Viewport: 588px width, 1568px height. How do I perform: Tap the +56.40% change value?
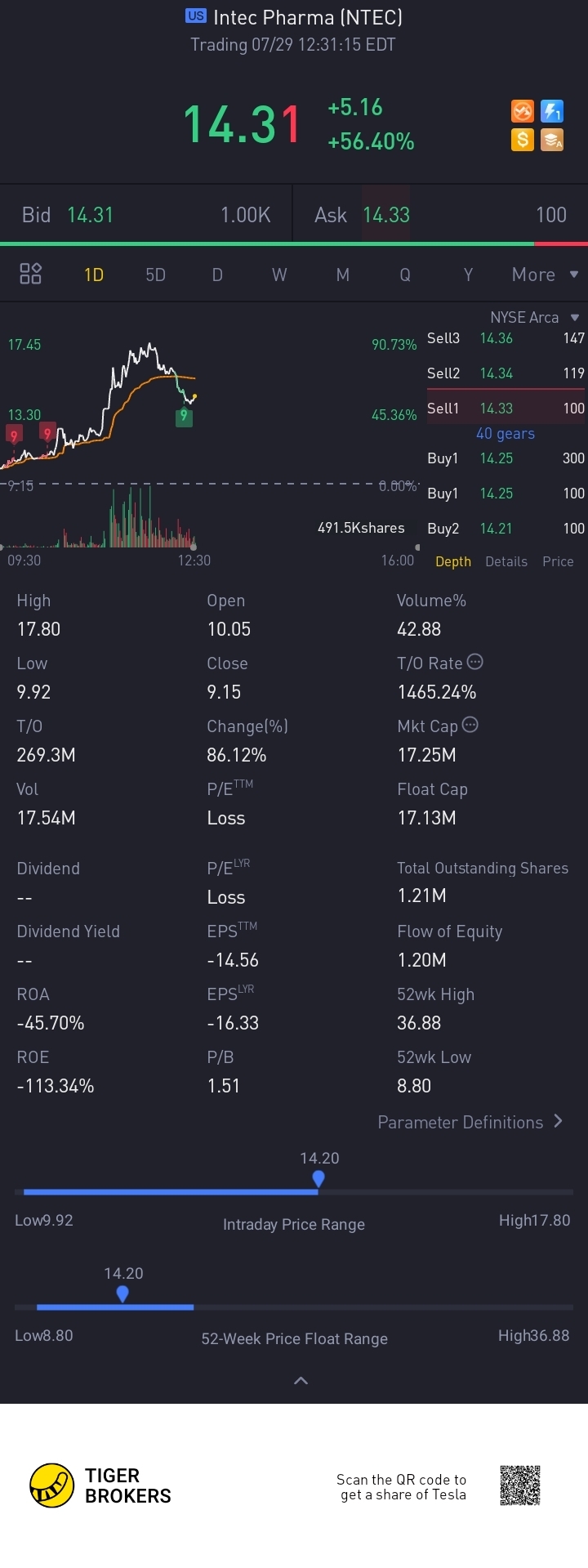pos(371,141)
